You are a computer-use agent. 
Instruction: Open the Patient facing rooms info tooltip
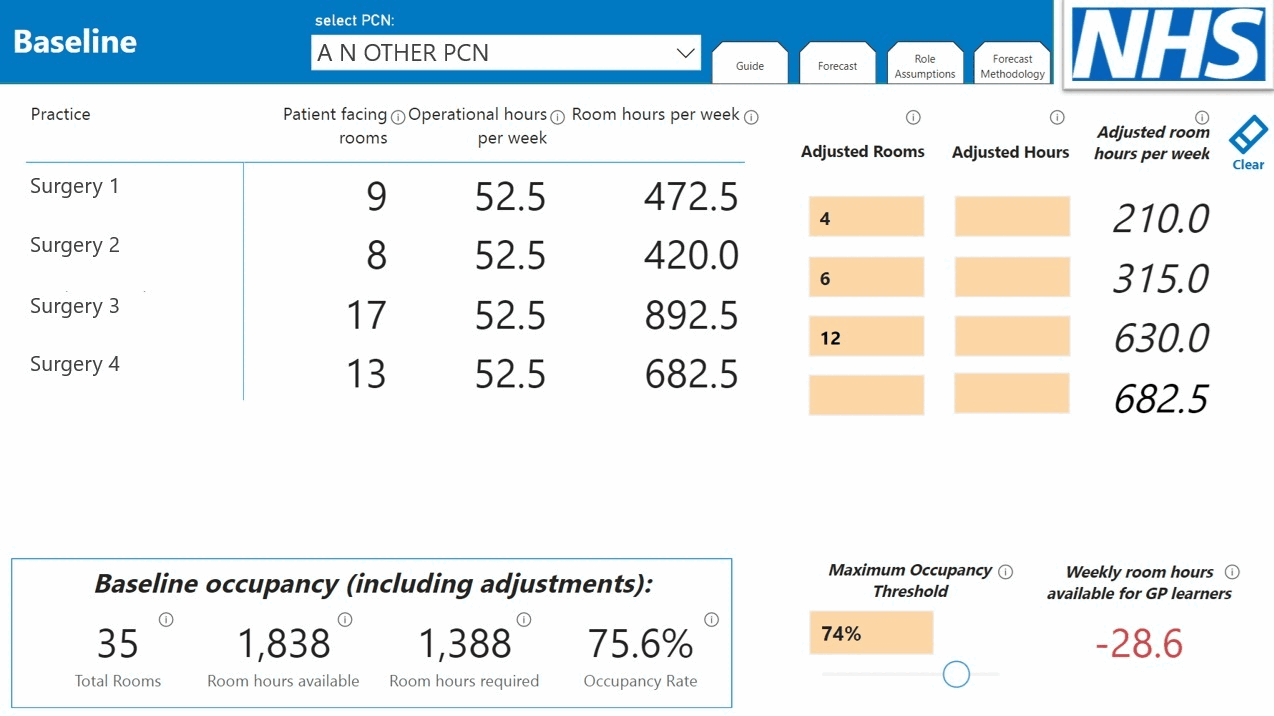pos(397,116)
